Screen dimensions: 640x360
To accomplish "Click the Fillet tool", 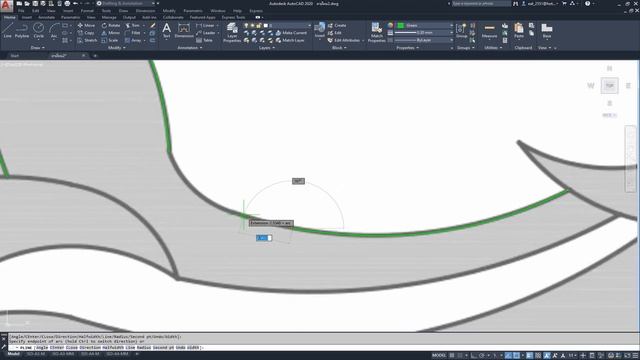I will click(x=133, y=33).
